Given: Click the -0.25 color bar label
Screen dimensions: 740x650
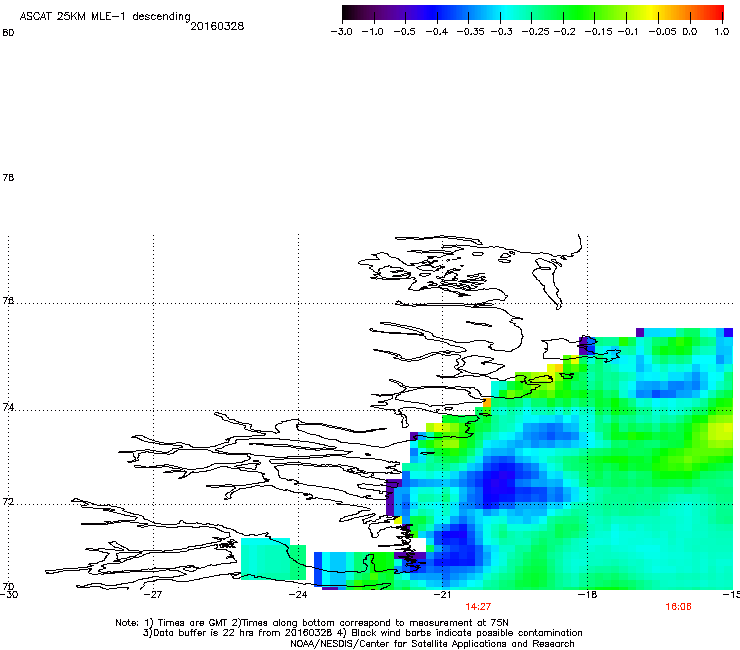Looking at the screenshot, I should [535, 32].
